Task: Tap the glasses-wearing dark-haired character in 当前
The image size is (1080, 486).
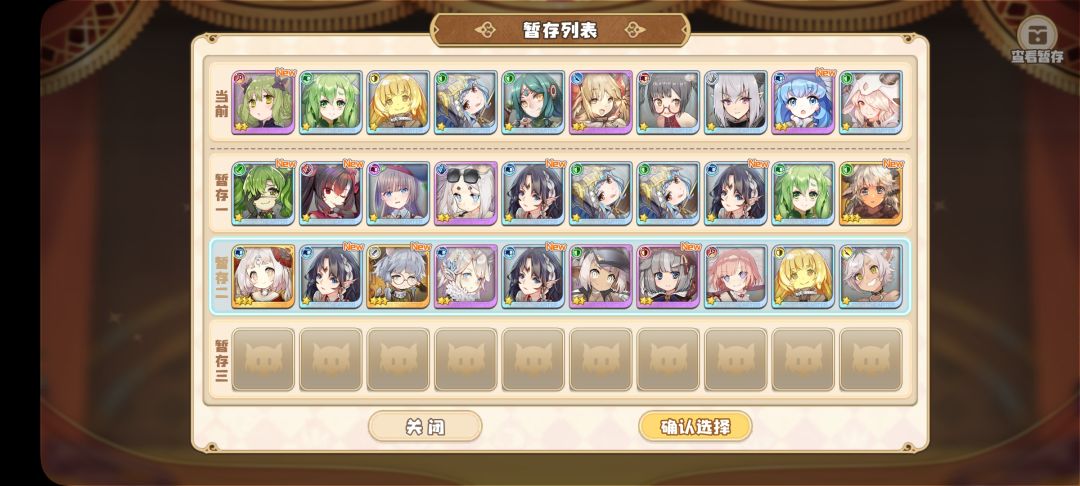Action: tap(668, 102)
